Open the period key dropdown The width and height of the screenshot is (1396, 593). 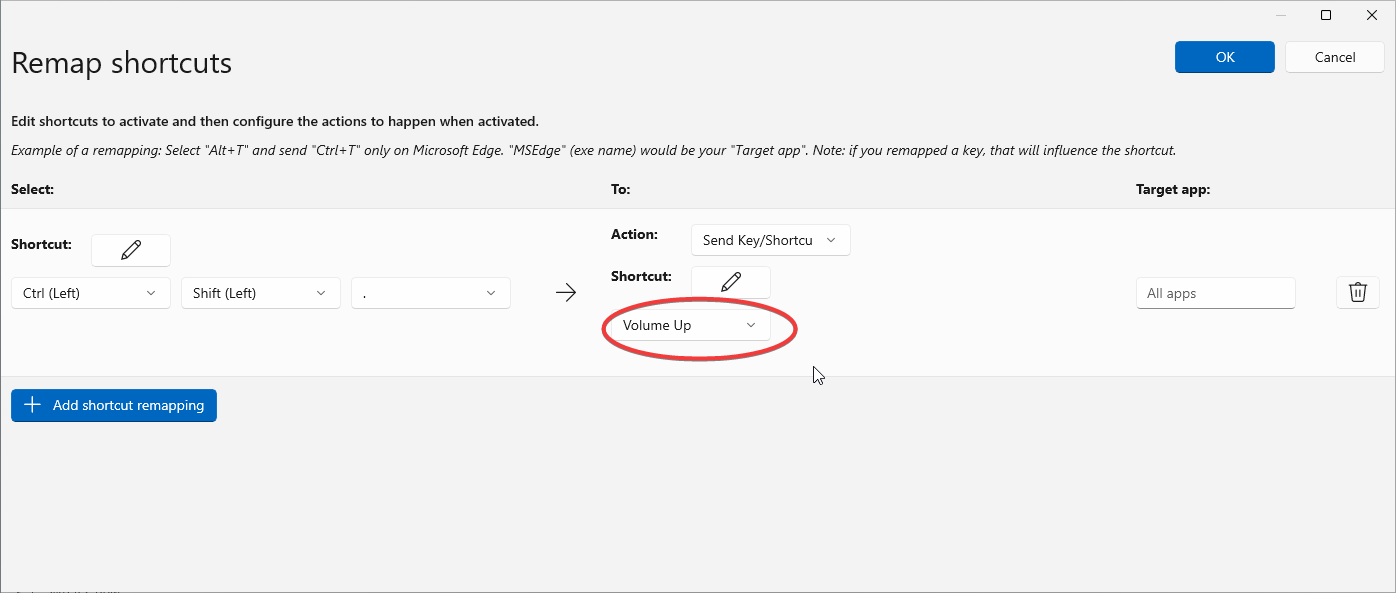[x=430, y=293]
